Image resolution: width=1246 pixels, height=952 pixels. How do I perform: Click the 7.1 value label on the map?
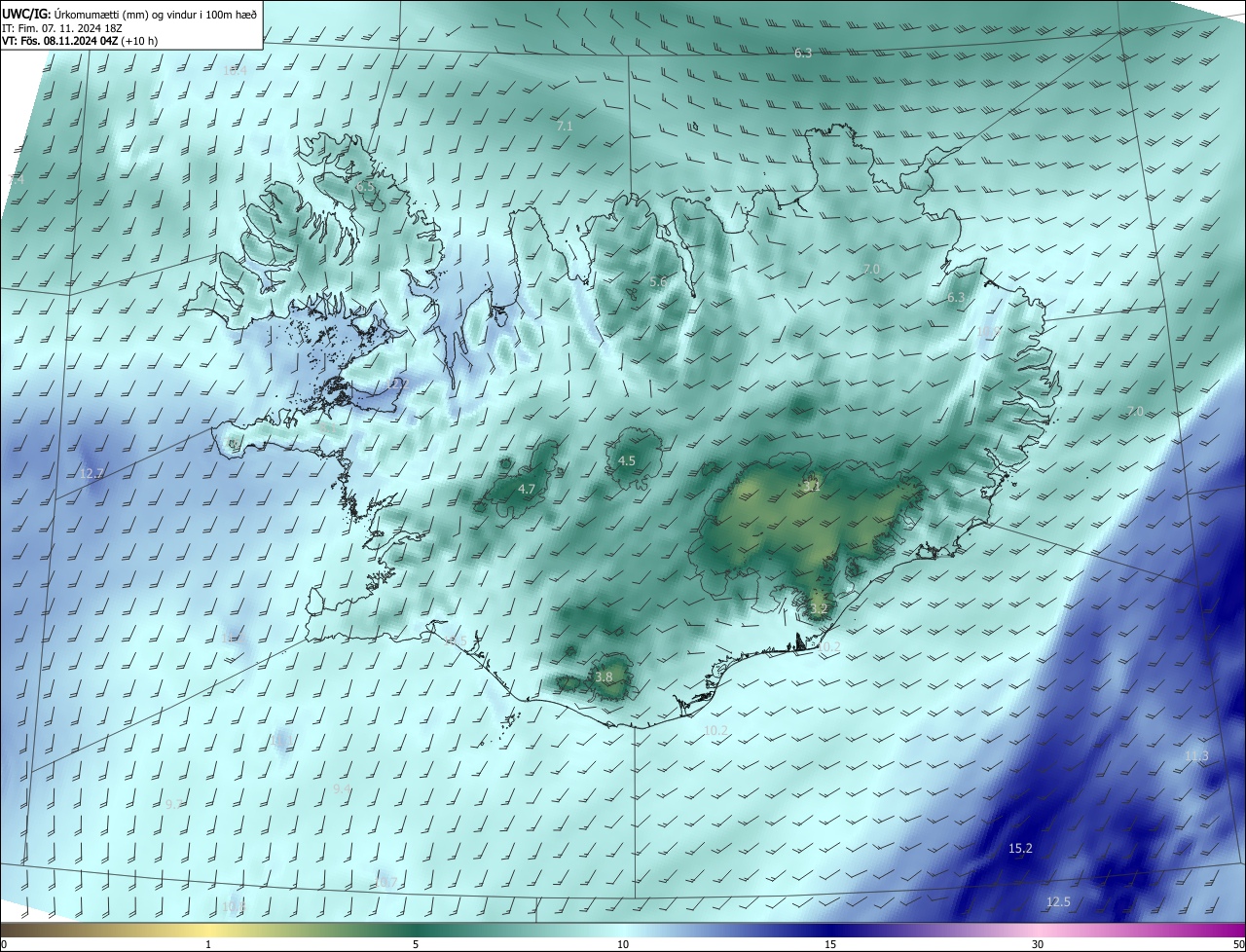click(x=565, y=127)
